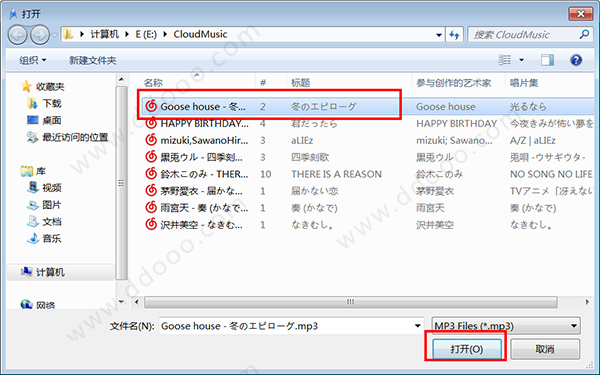Screen dimensions: 600x375
Task: Click the magnifier search icon
Action: pos(584,34)
